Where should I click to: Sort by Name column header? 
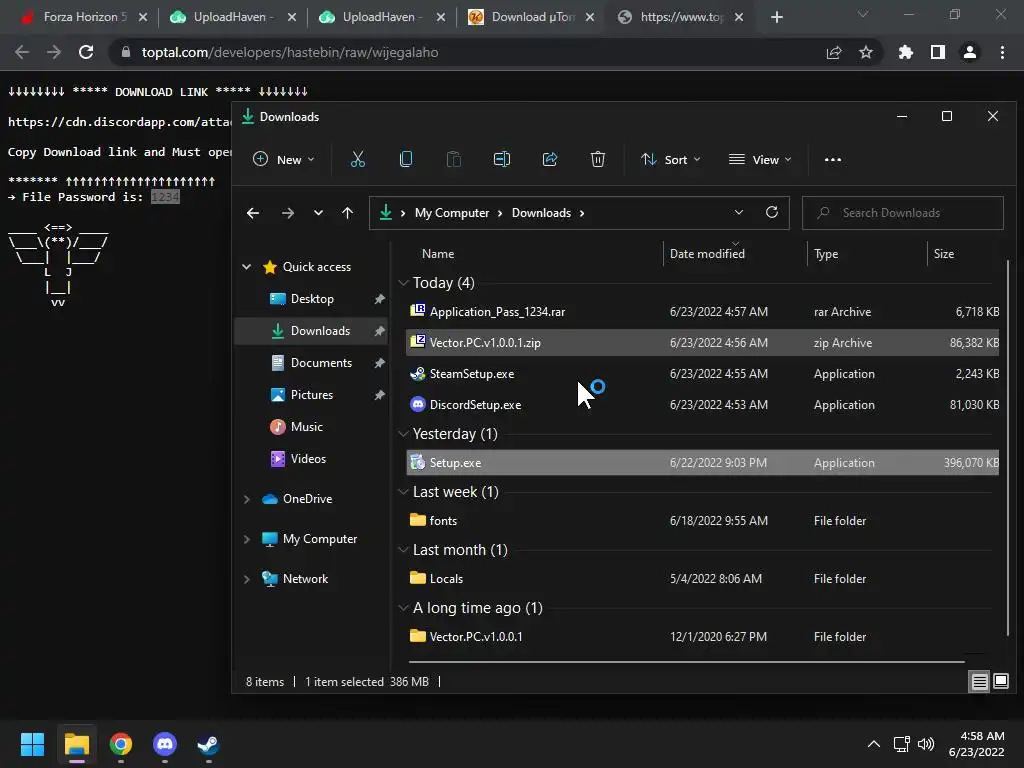pyautogui.click(x=438, y=253)
